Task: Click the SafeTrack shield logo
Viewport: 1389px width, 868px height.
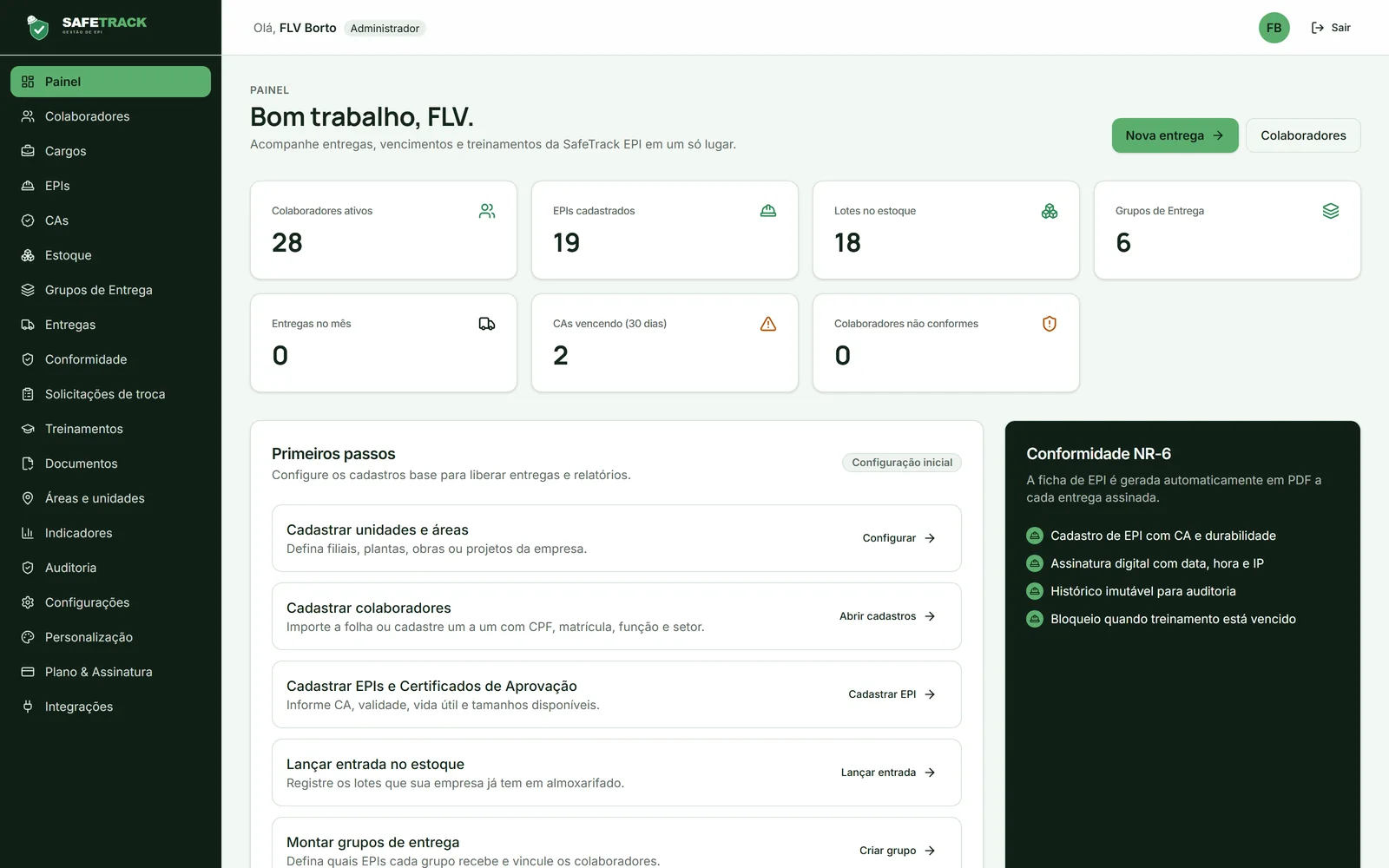Action: pos(37,28)
